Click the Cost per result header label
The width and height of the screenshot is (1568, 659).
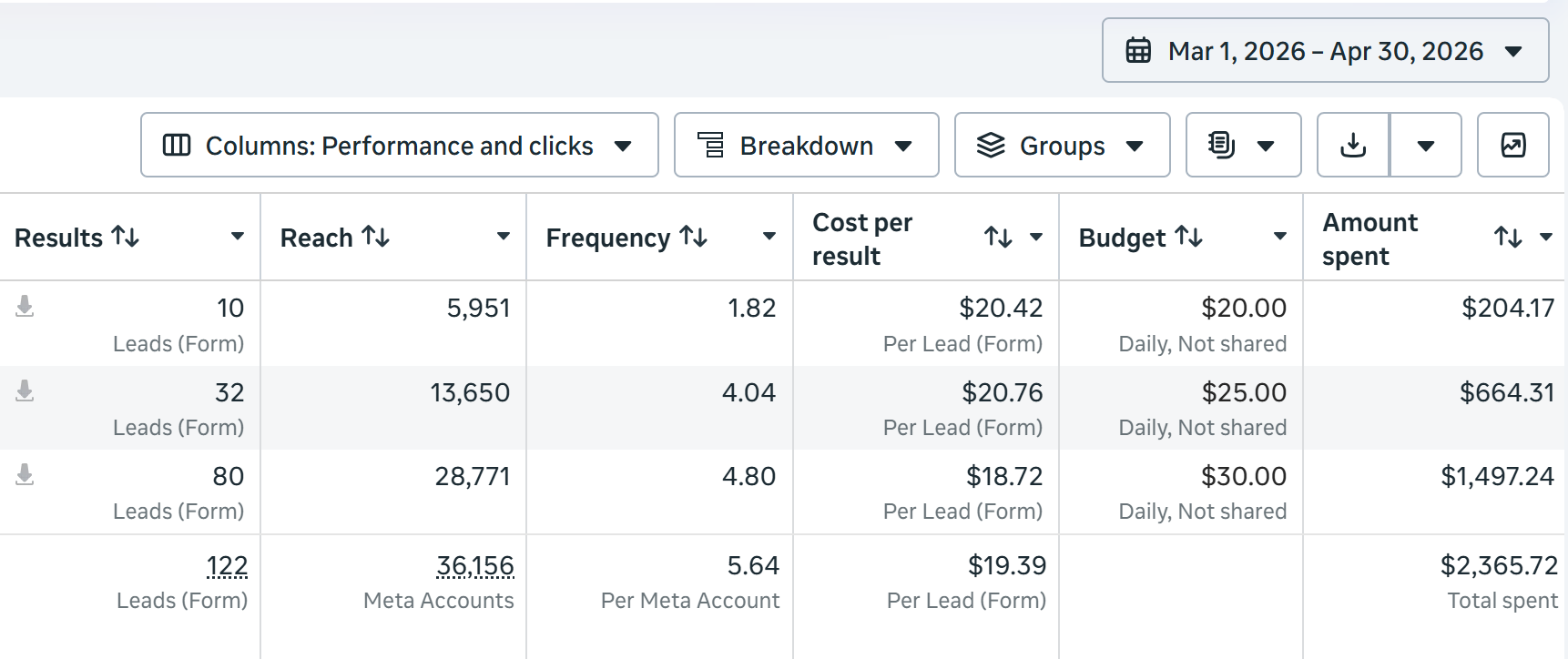coord(862,239)
